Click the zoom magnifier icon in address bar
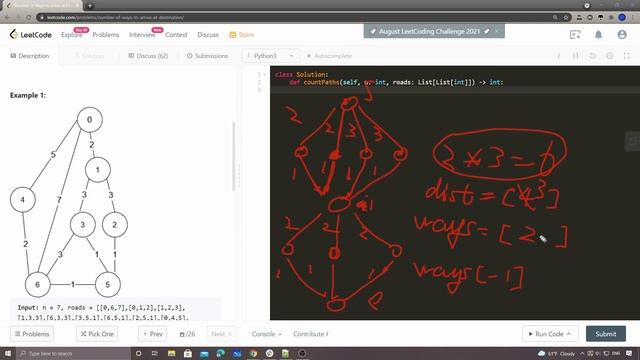This screenshot has width=640, height=360. point(555,18)
